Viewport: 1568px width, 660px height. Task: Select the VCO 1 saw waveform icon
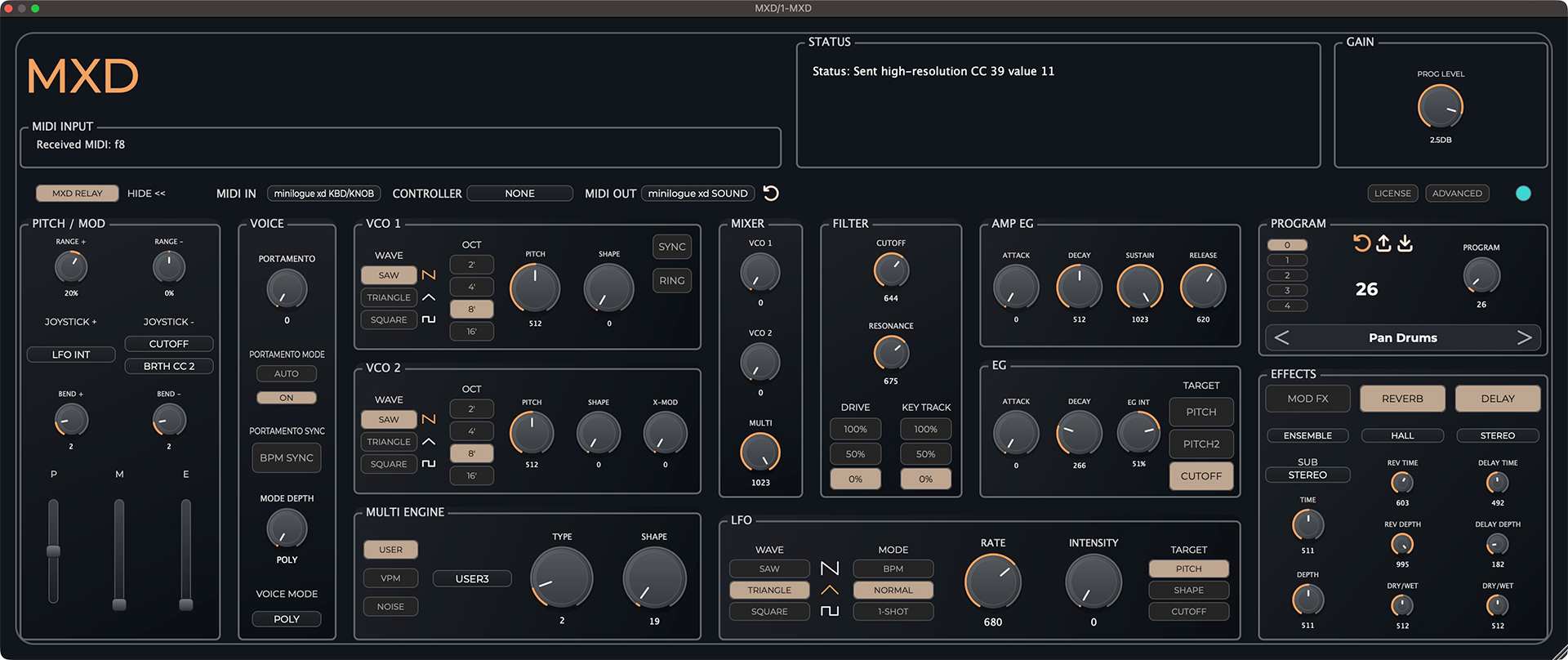[429, 275]
